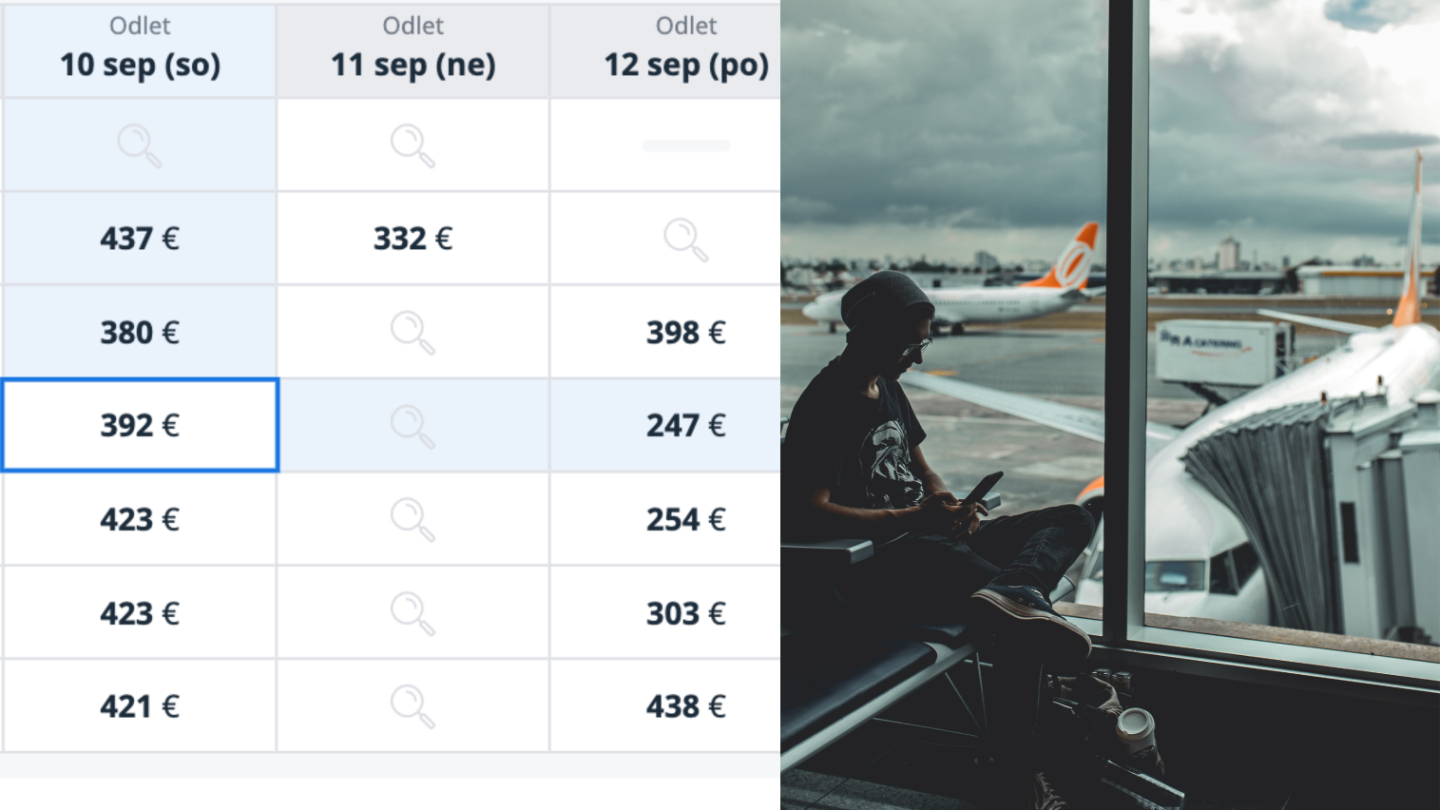1440x810 pixels.
Task: Select the highlighted 392 € price cell
Action: pos(139,426)
